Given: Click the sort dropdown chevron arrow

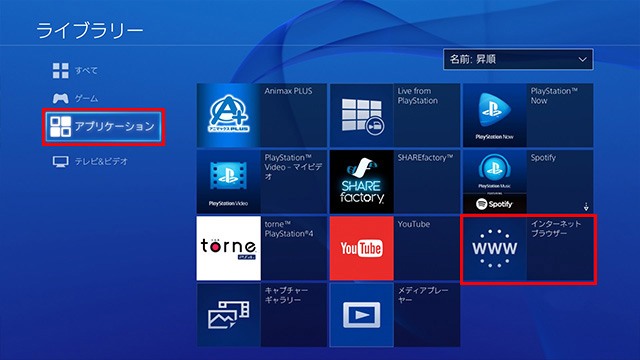Looking at the screenshot, I should [x=582, y=60].
